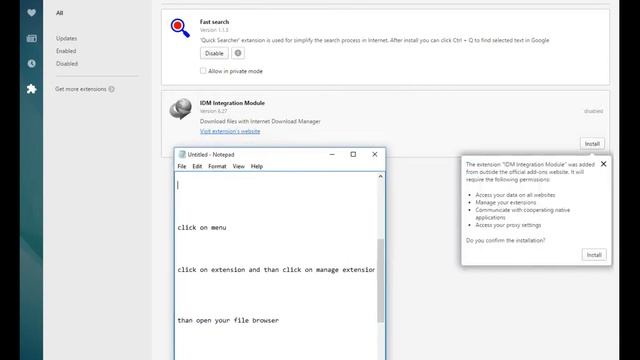
Task: Enable Allow in private mode checkbox
Action: click(x=203, y=71)
